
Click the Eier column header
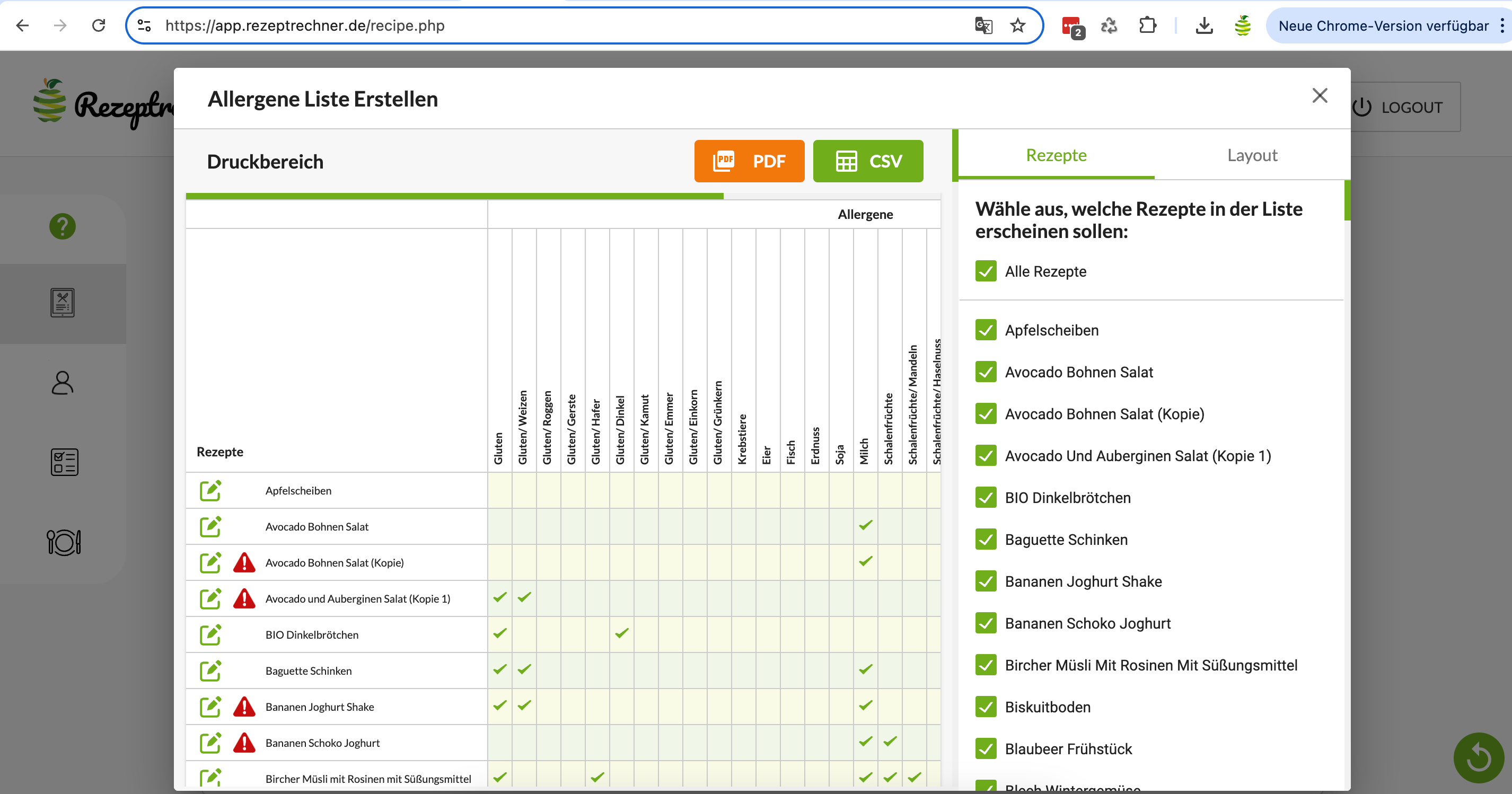point(767,455)
